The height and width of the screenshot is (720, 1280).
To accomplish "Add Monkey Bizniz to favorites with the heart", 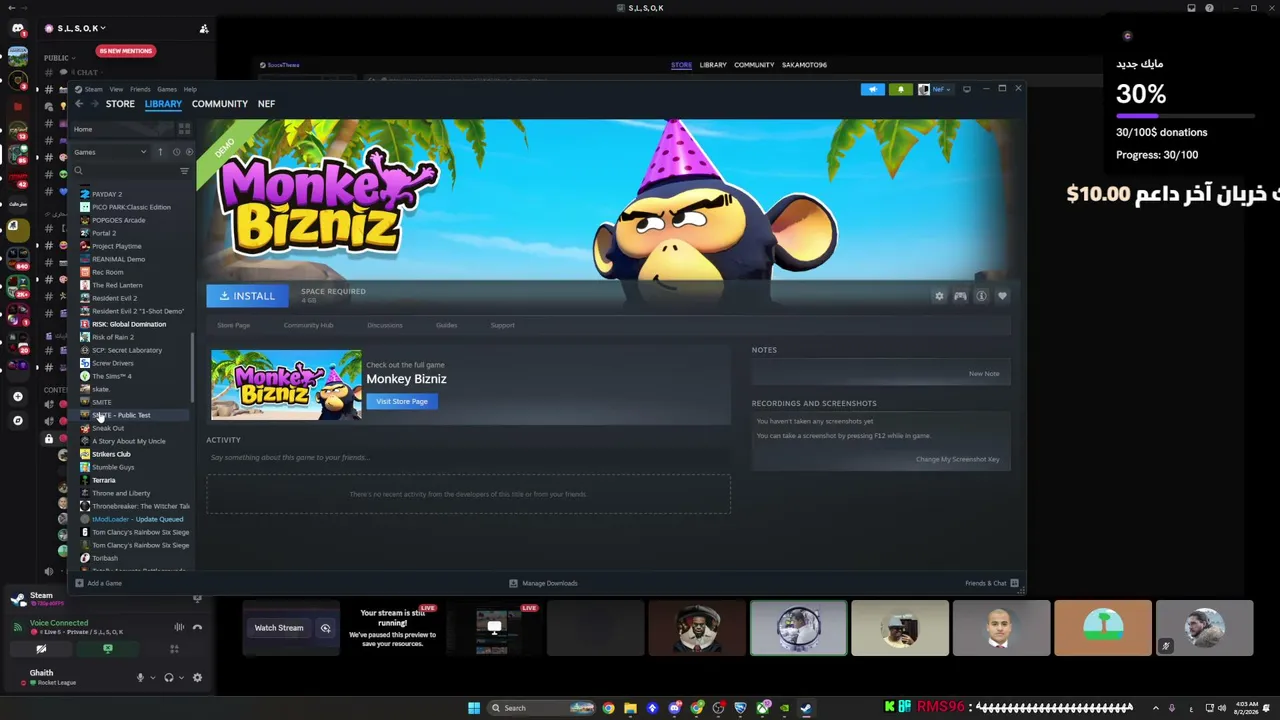I will coord(1002,296).
